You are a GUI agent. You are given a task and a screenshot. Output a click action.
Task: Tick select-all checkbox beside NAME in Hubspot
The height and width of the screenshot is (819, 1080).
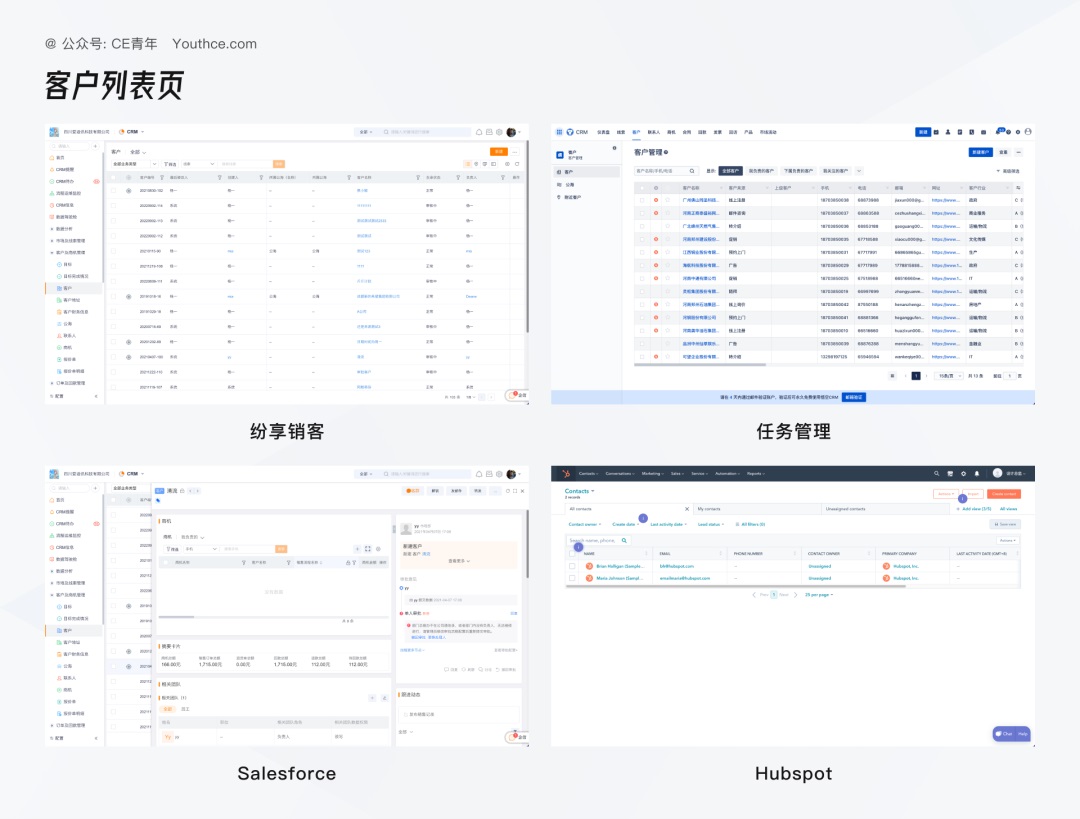click(572, 554)
